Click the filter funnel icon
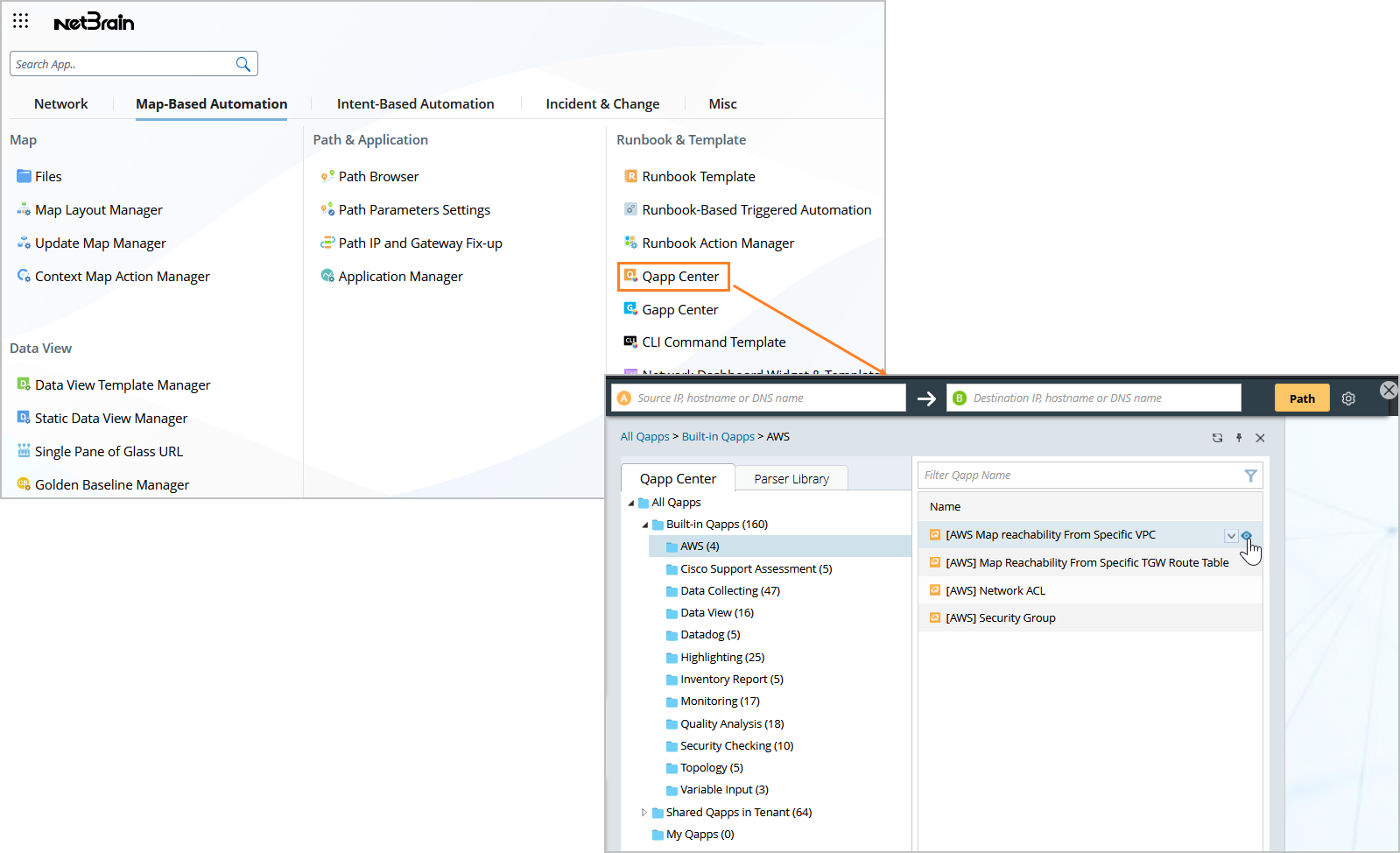 pos(1250,476)
